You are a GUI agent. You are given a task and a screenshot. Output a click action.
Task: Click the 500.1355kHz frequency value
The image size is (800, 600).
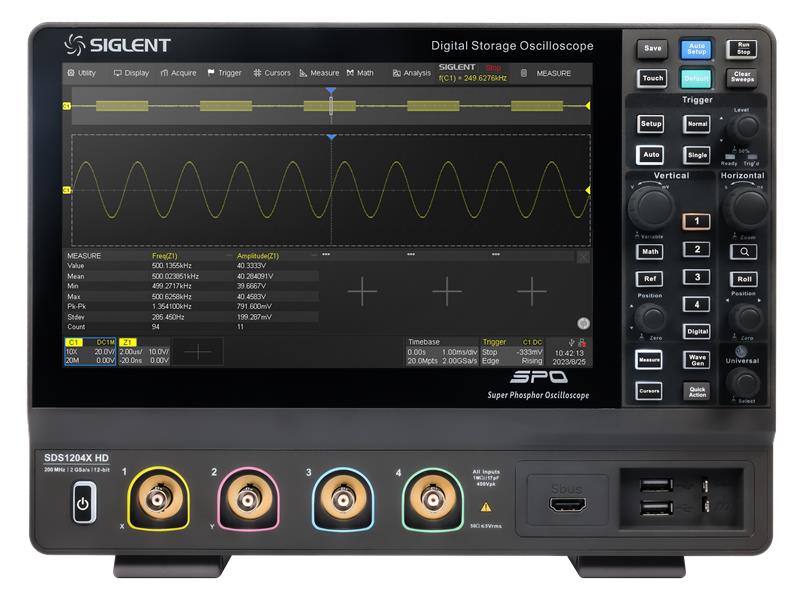pyautogui.click(x=171, y=266)
